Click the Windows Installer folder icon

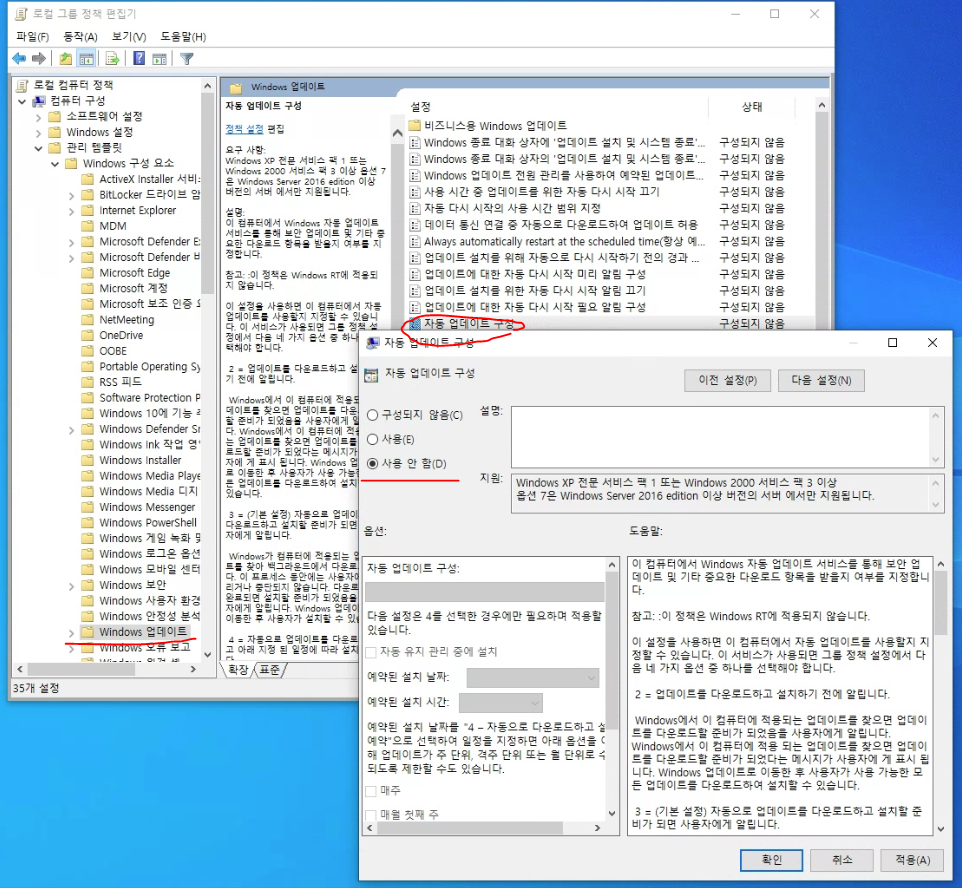click(88, 460)
